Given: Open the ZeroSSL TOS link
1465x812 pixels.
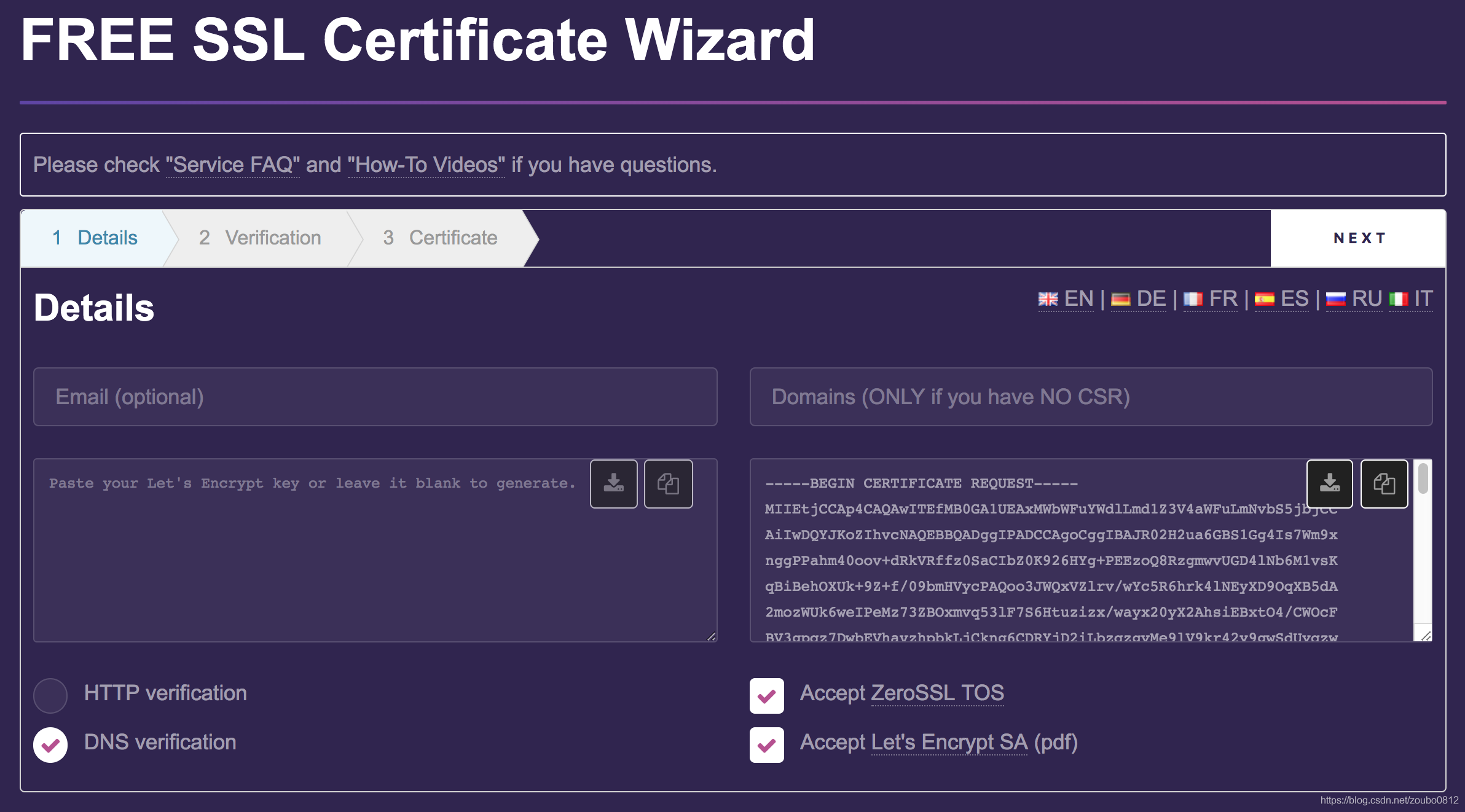Looking at the screenshot, I should [x=938, y=693].
